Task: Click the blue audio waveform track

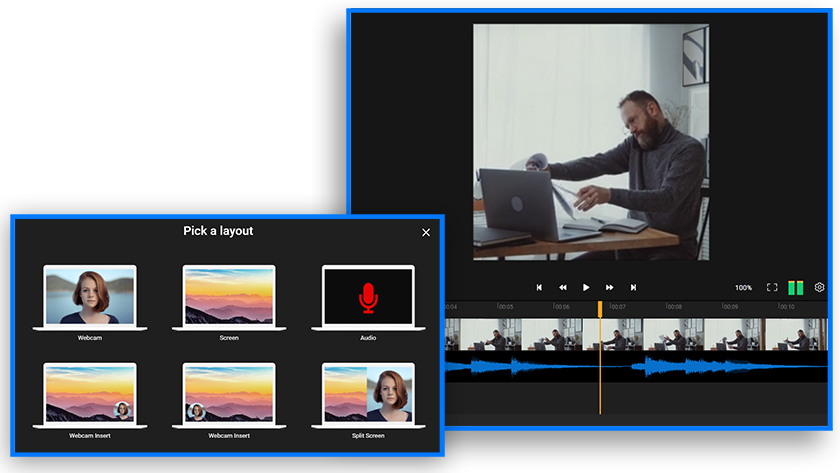Action: 636,366
